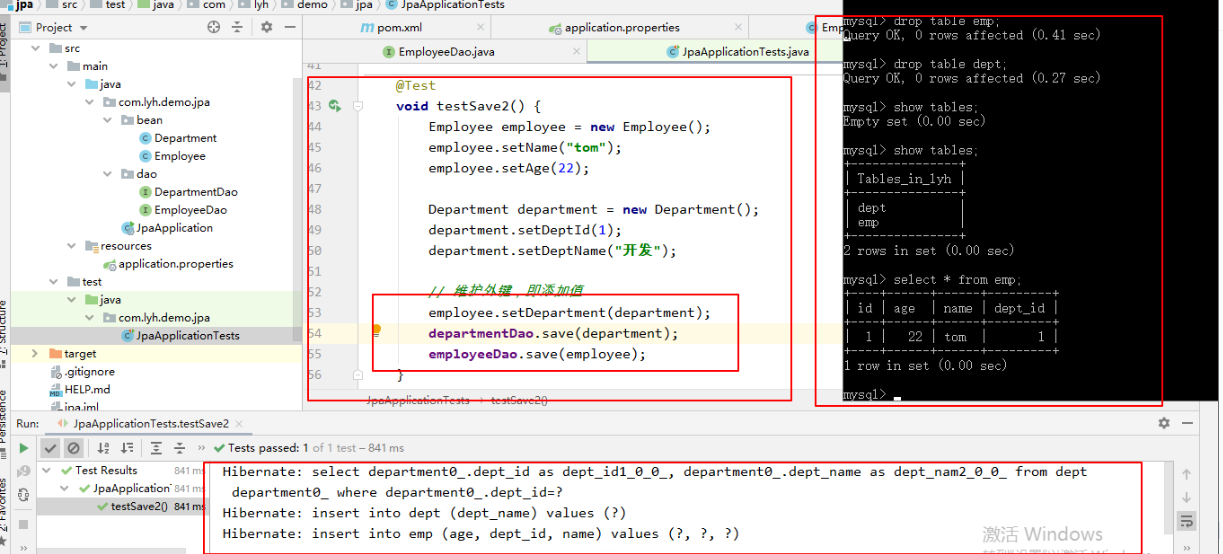Sort test results alphabetically
Viewport: 1223px width, 554px height.
102,448
